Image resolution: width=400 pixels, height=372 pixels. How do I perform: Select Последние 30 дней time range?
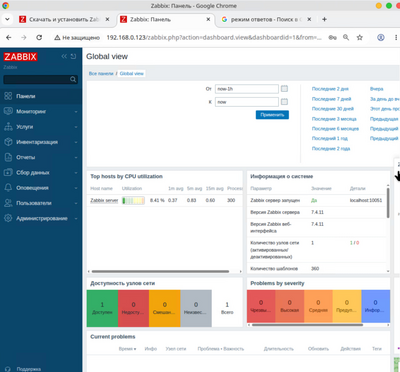[333, 109]
